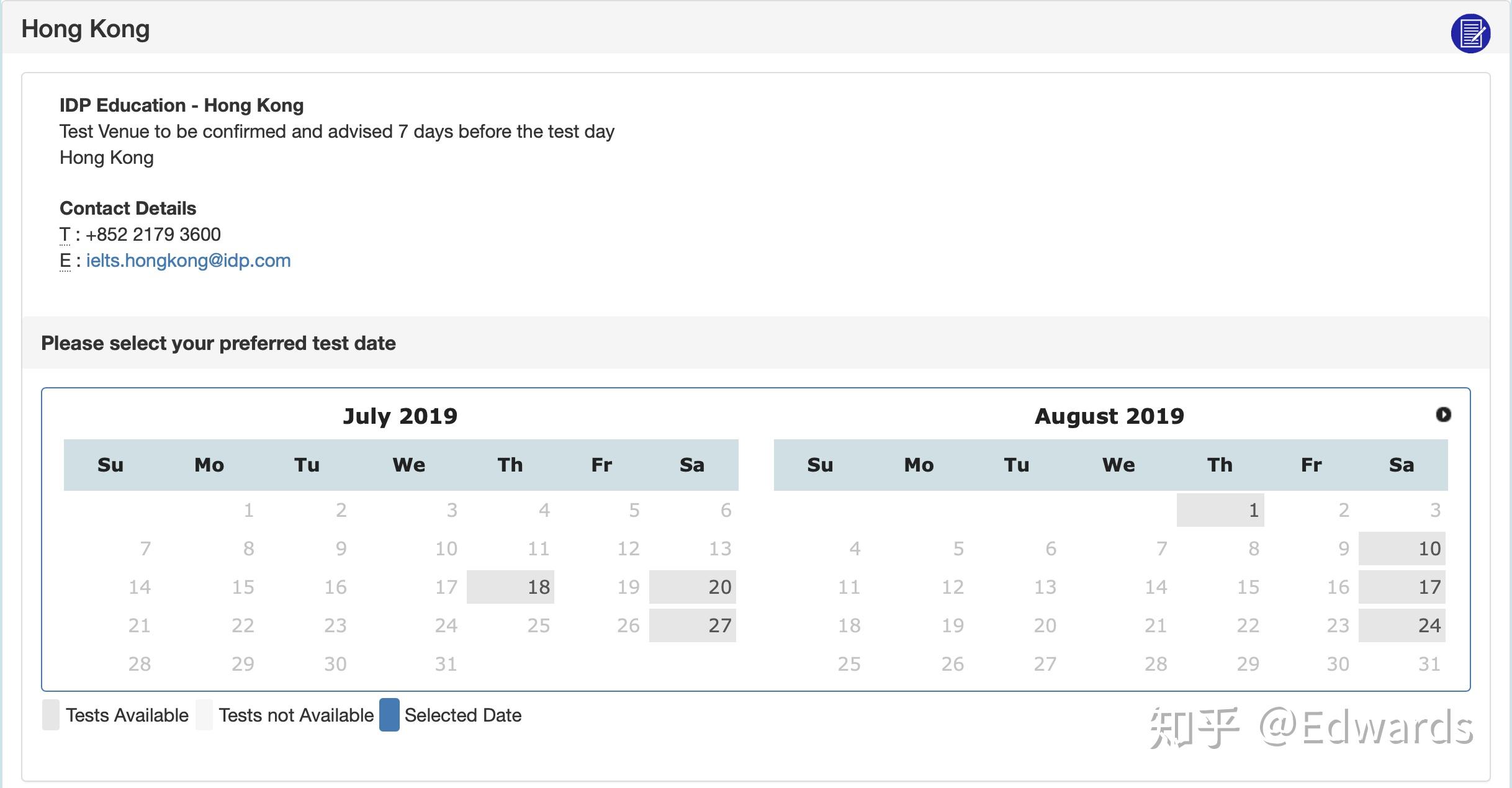The height and width of the screenshot is (788, 1512).
Task: Click the Selected Date blue swatch
Action: coord(389,715)
